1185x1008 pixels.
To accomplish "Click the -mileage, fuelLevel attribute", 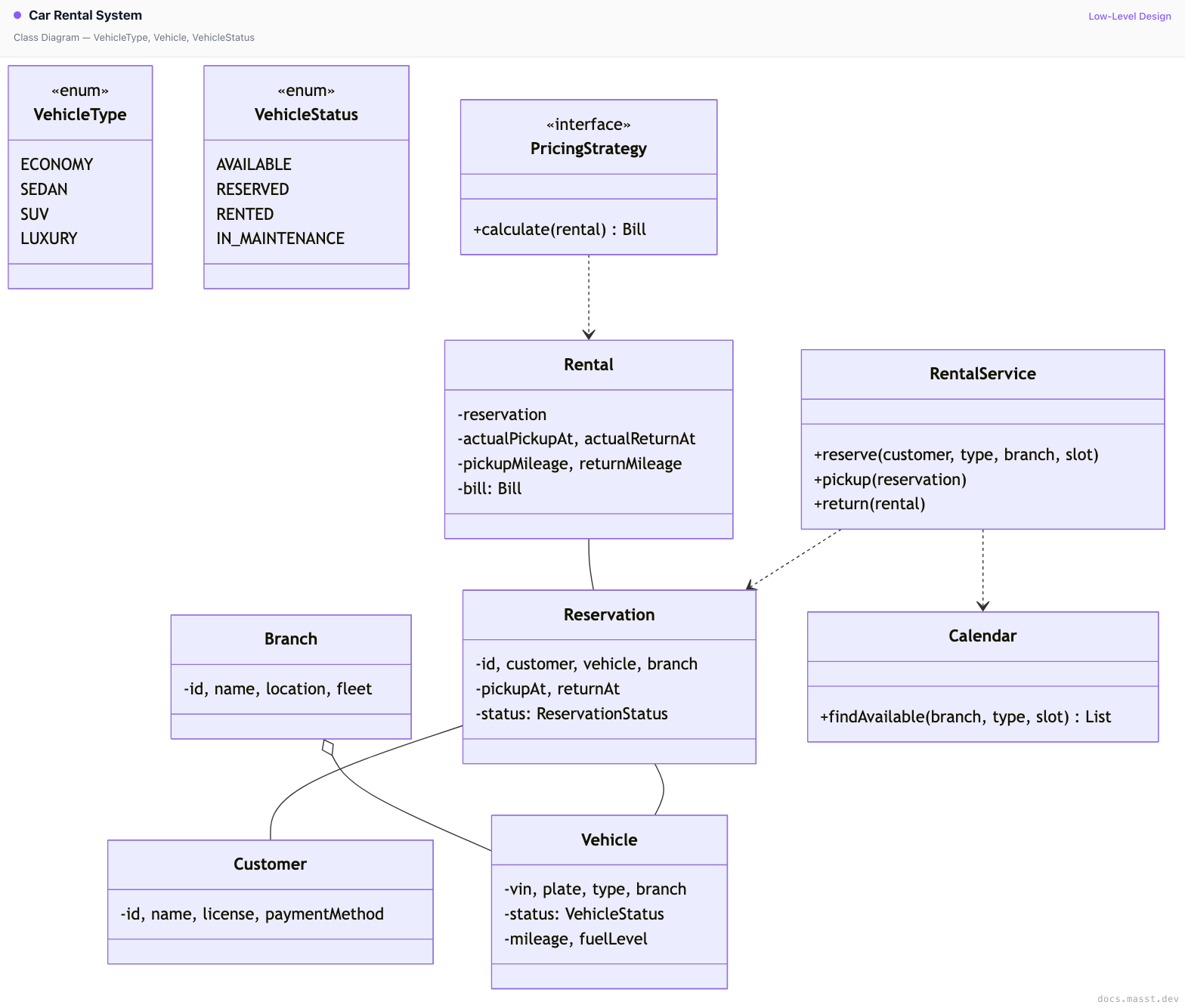I will coord(576,939).
